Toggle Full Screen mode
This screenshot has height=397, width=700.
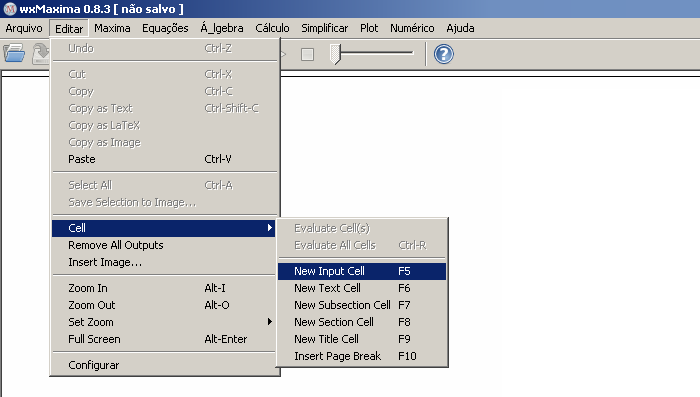coord(164,339)
